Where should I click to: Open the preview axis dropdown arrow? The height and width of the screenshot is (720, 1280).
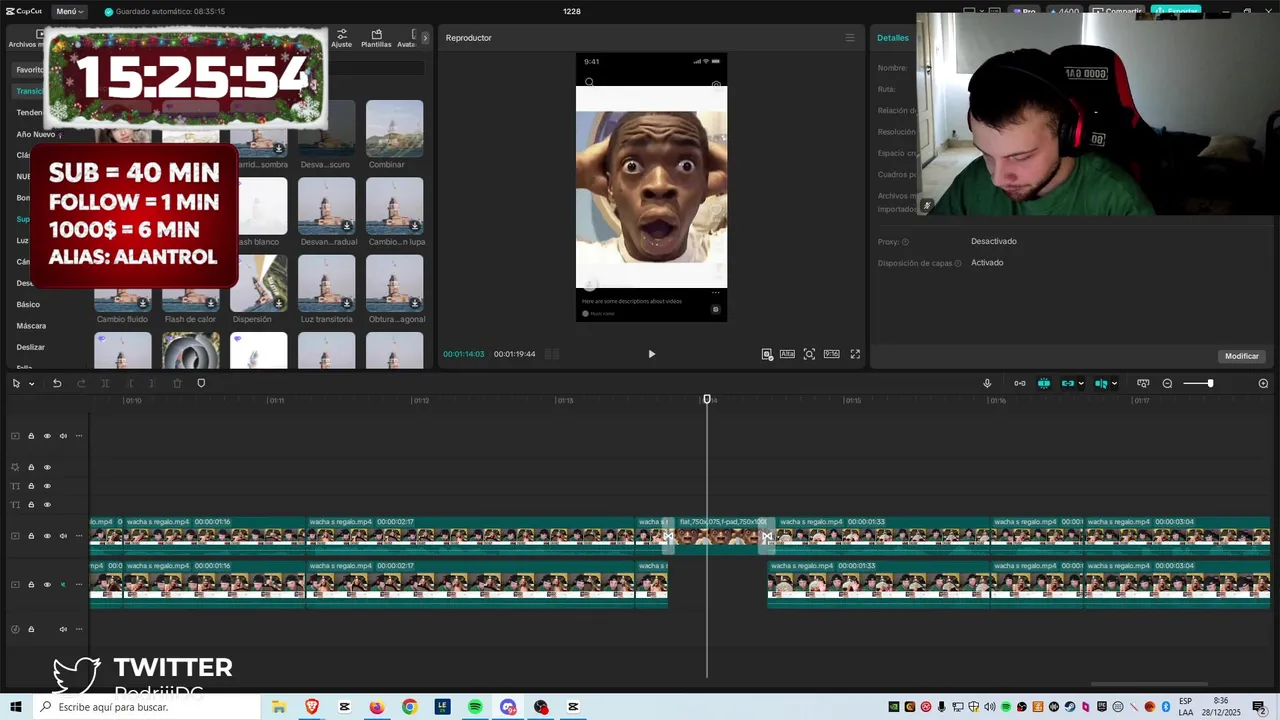click(1114, 384)
